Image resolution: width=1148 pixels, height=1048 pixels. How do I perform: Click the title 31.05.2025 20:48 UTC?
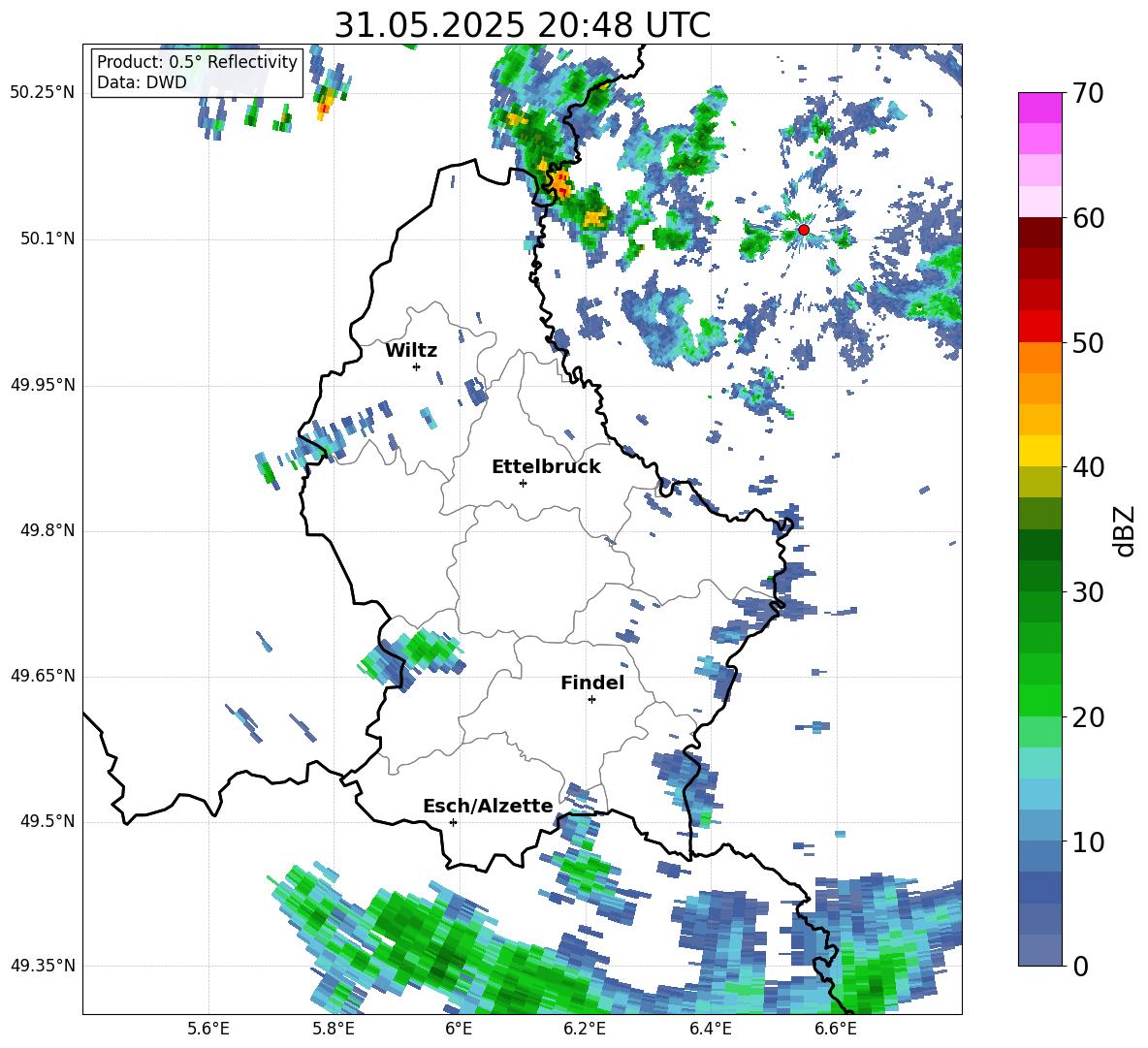pos(522,25)
